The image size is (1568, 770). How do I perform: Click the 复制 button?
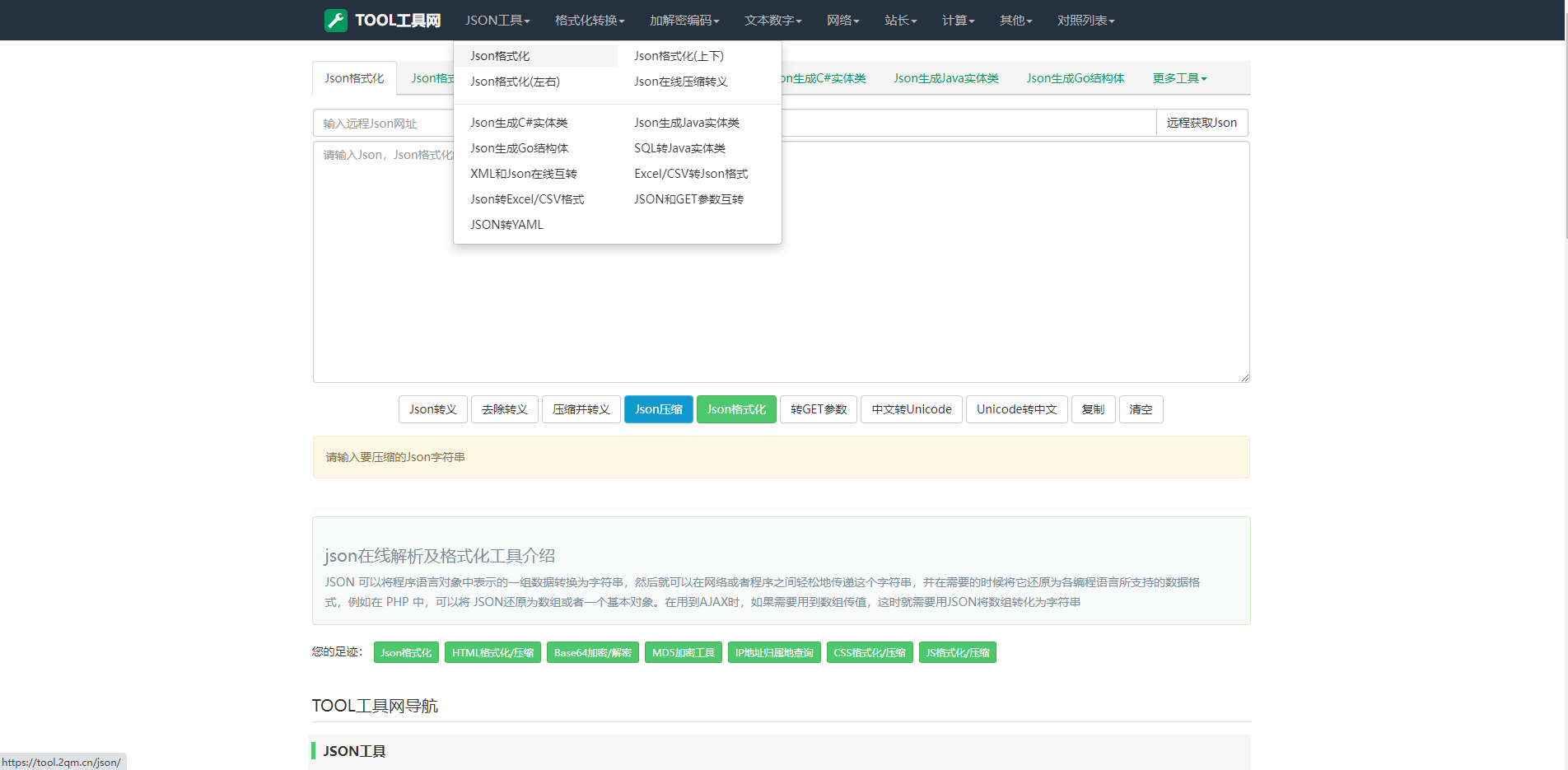(x=1093, y=409)
